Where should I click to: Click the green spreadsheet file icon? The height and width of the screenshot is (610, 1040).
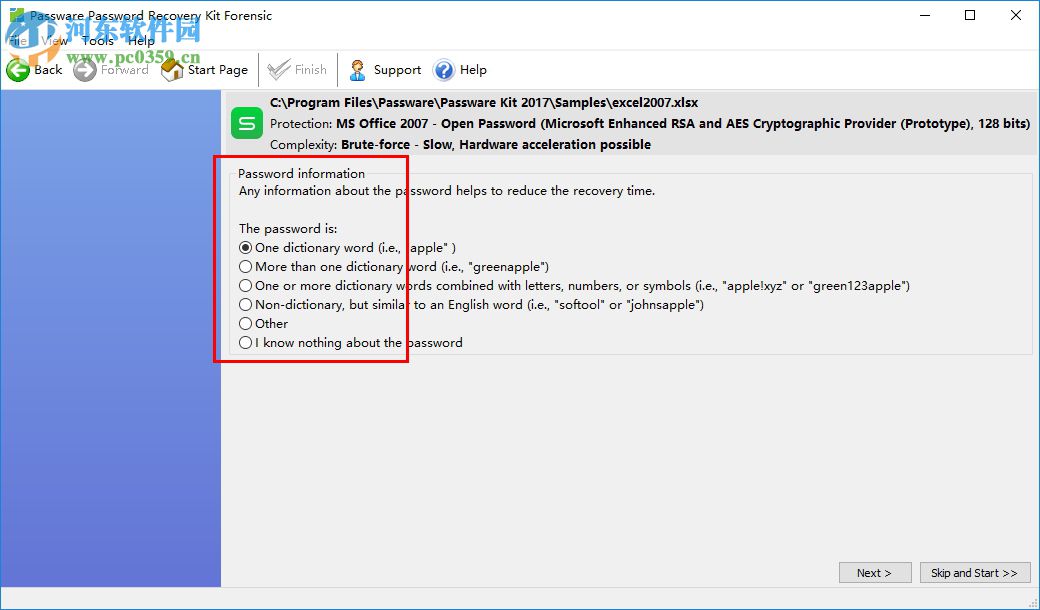[247, 123]
